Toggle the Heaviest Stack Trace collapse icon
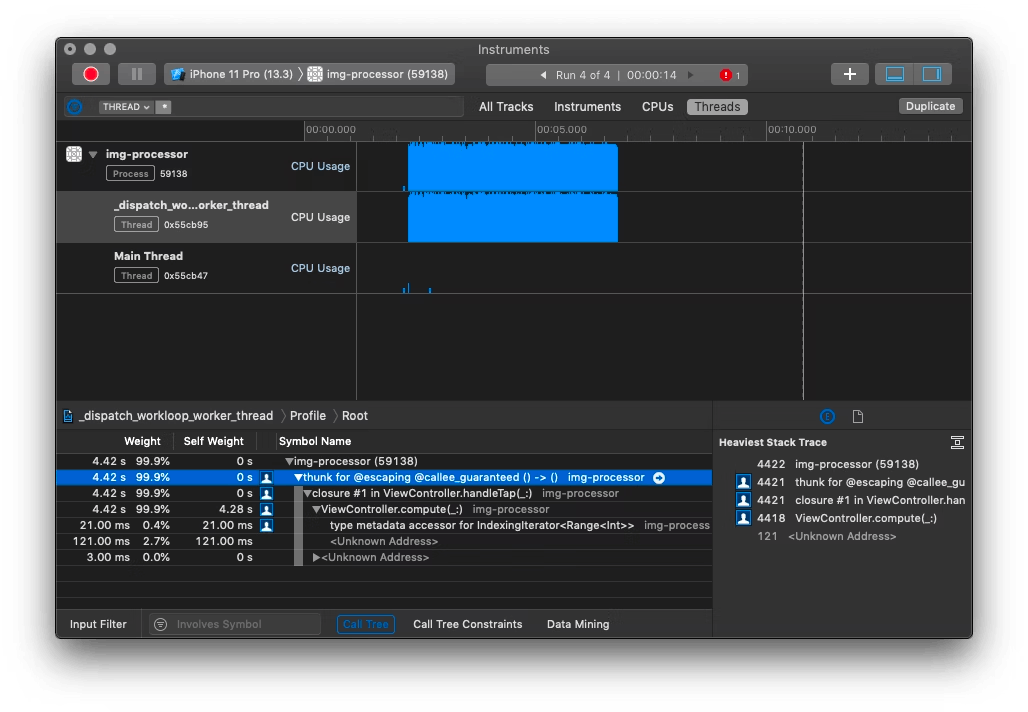The width and height of the screenshot is (1028, 712). click(957, 443)
